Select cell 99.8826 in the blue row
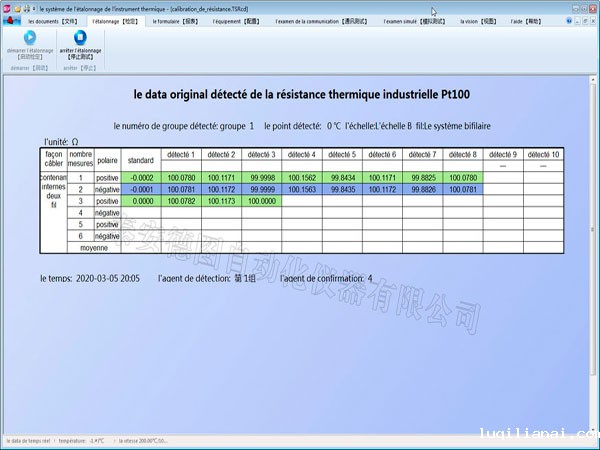The image size is (600, 450). click(422, 189)
